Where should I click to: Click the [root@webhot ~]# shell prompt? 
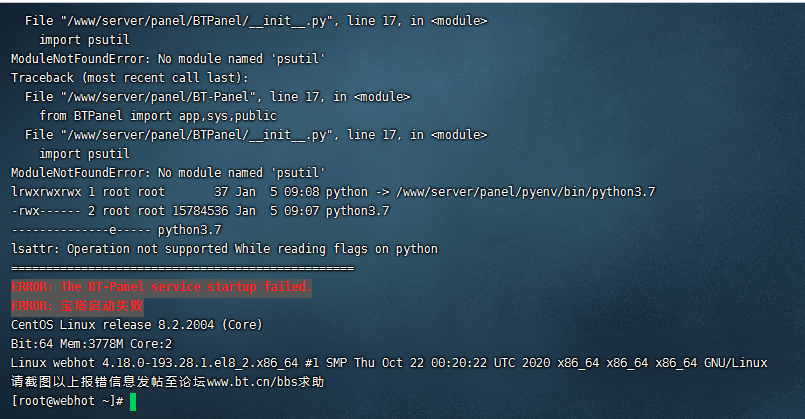click(67, 401)
